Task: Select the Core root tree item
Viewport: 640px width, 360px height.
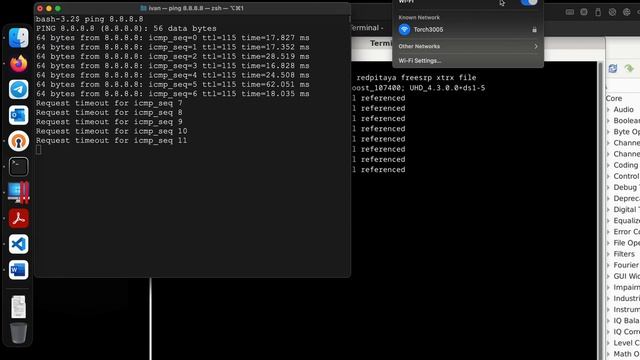Action: [x=614, y=98]
